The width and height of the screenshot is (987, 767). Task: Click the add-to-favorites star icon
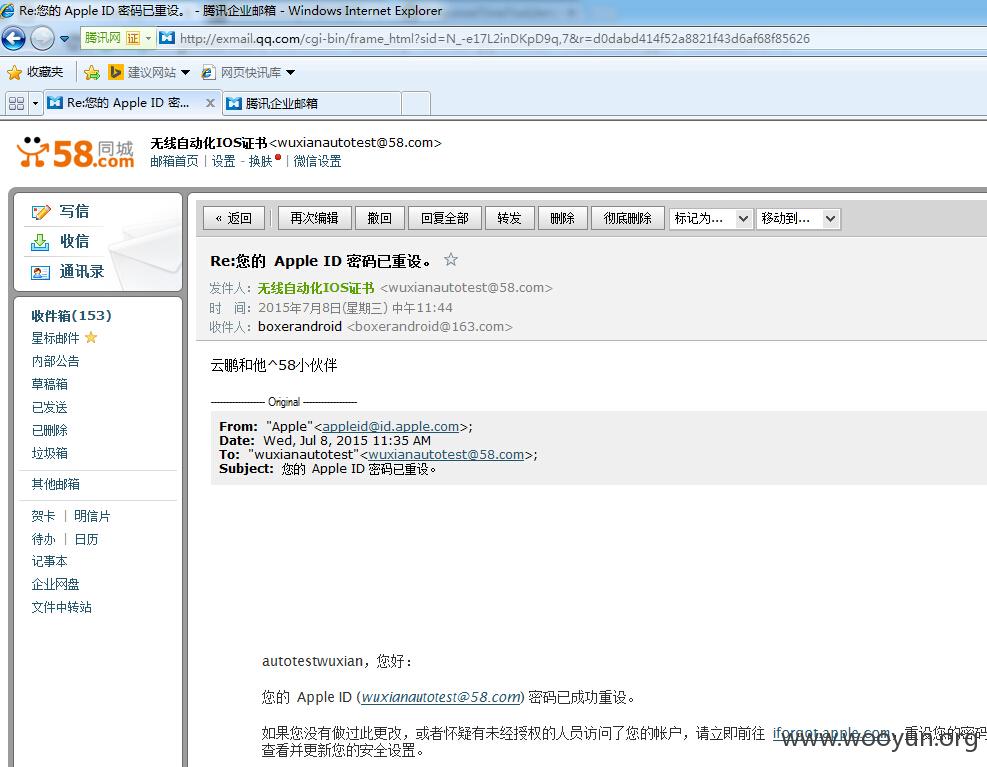point(92,72)
